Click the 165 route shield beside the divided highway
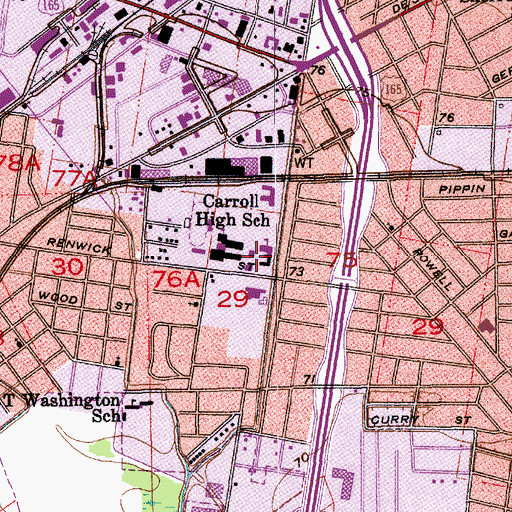The height and width of the screenshot is (512, 512). (x=393, y=89)
